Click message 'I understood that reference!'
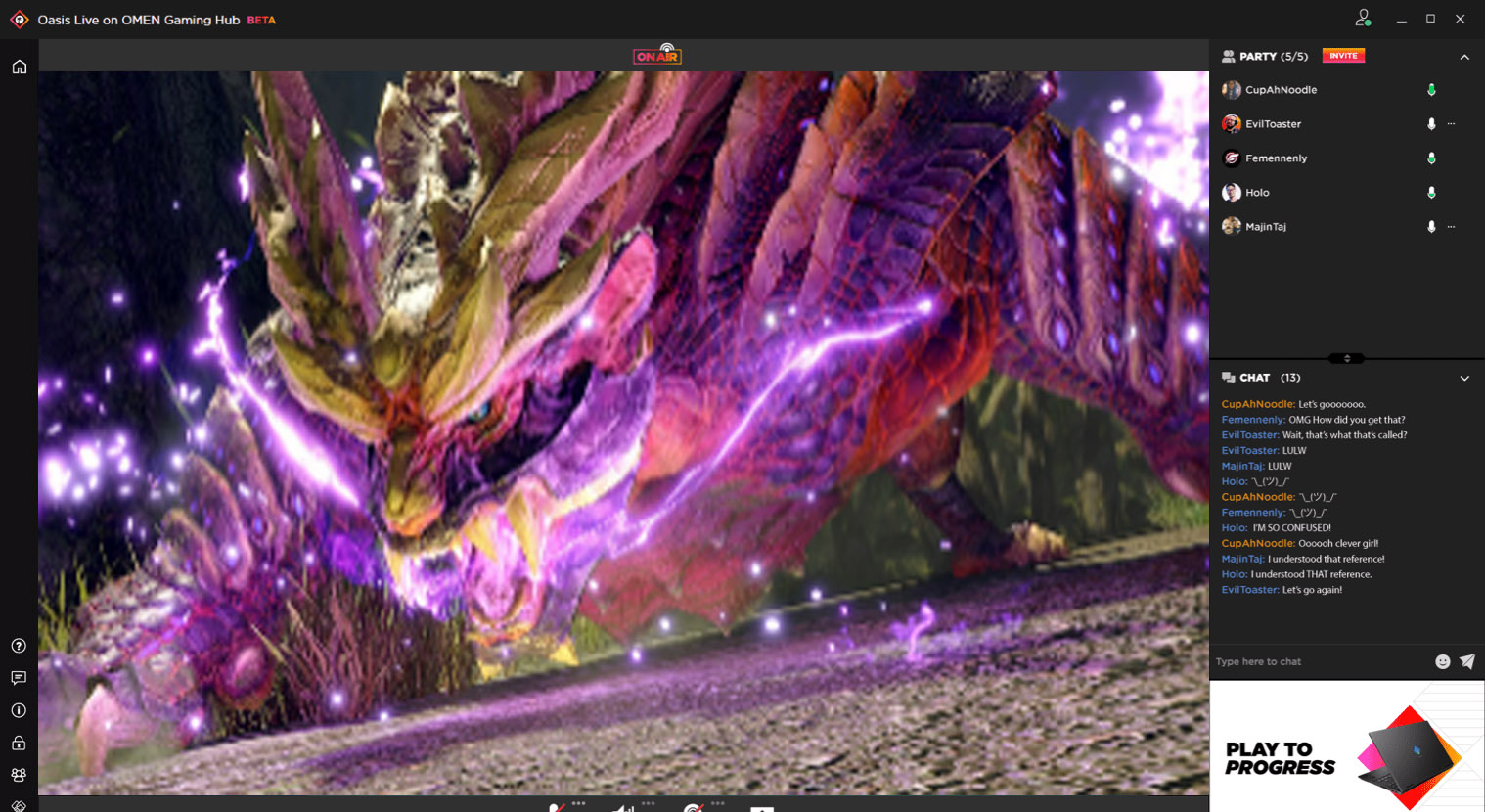The width and height of the screenshot is (1485, 812). [x=1327, y=560]
